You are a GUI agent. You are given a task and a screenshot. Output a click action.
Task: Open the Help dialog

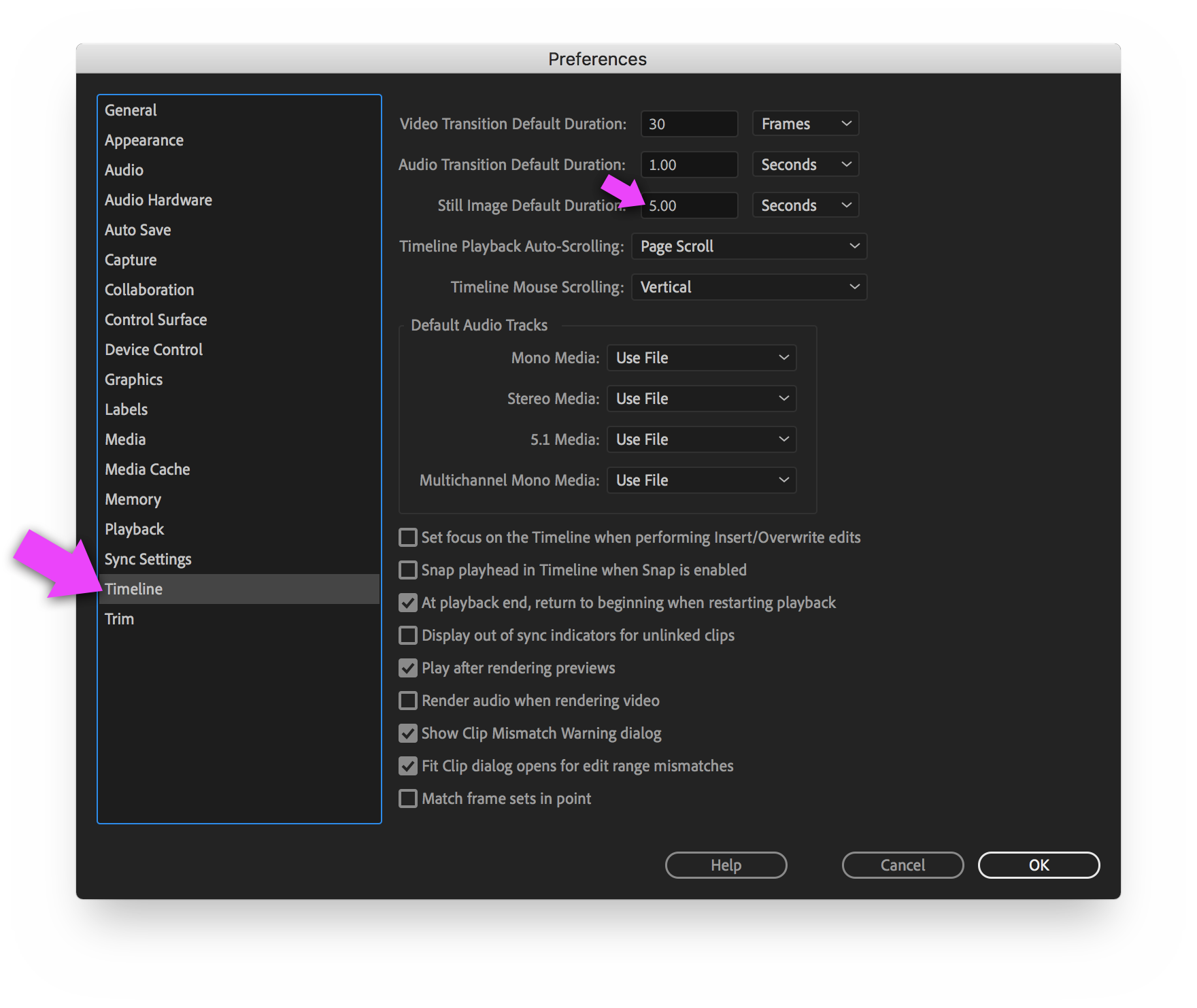click(x=725, y=865)
